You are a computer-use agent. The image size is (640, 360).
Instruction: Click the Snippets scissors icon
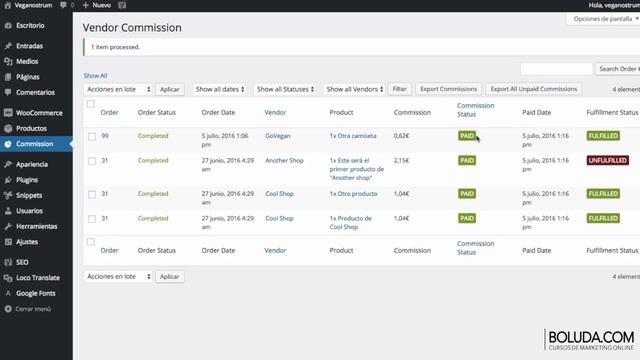pyautogui.click(x=8, y=195)
